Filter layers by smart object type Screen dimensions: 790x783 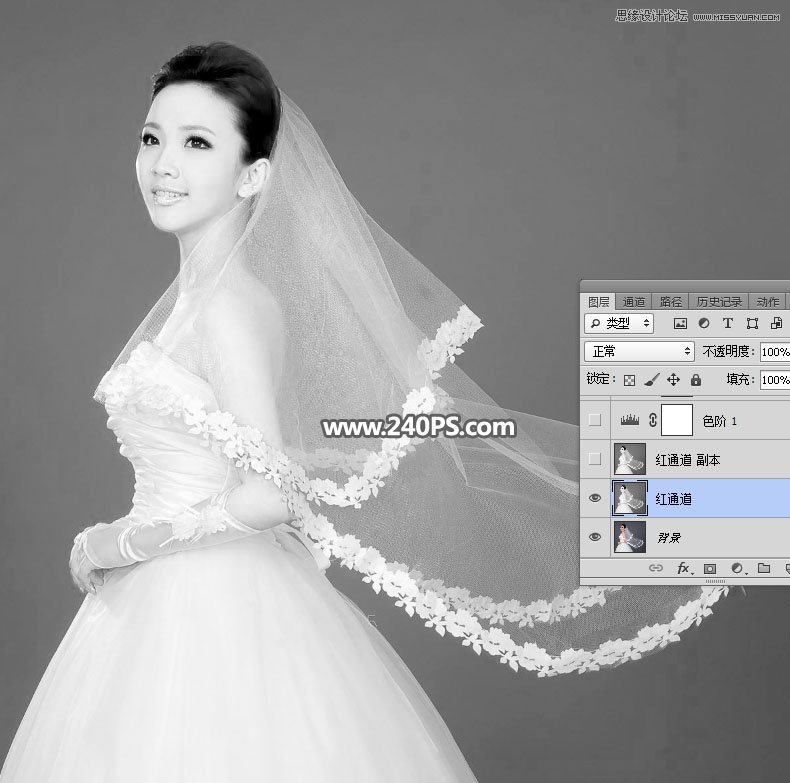tap(776, 323)
